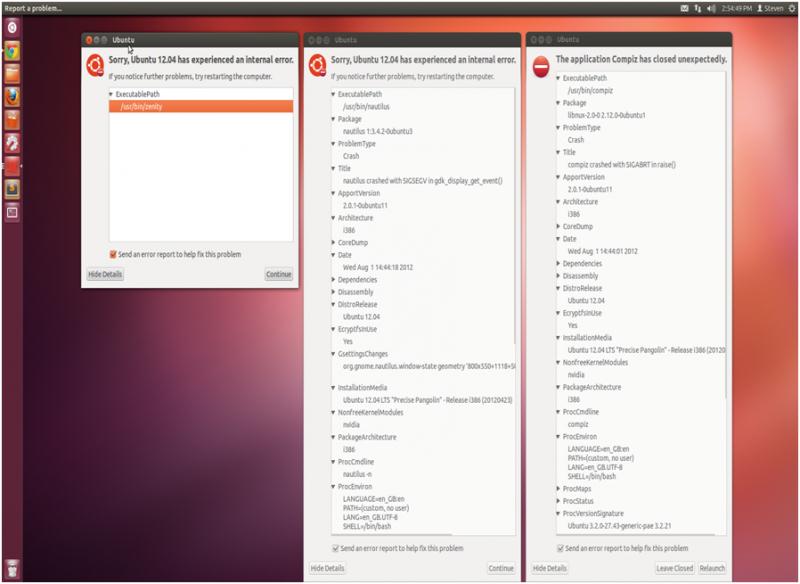Image resolution: width=800 pixels, height=584 pixels.
Task: Open the Workspace Switcher in the launcher
Action: pyautogui.click(x=12, y=212)
